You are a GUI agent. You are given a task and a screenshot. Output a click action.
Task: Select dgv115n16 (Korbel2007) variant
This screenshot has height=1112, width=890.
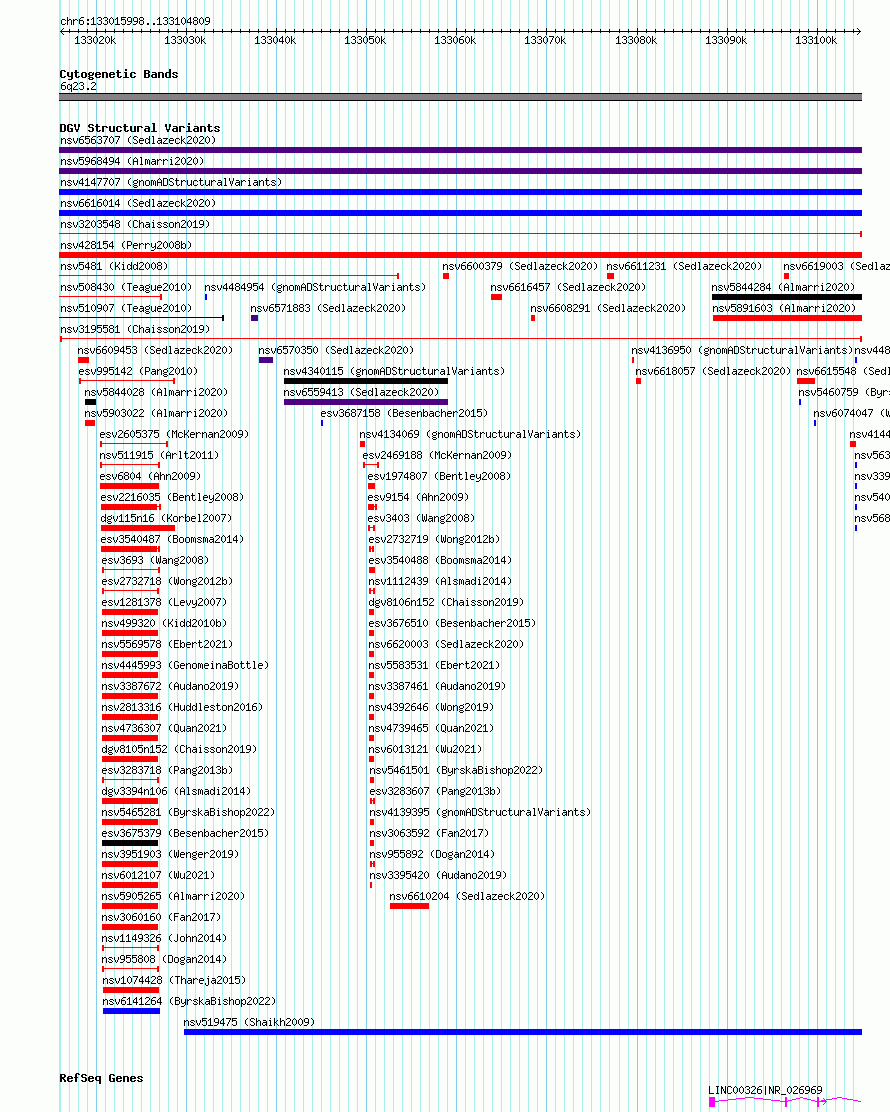(166, 519)
